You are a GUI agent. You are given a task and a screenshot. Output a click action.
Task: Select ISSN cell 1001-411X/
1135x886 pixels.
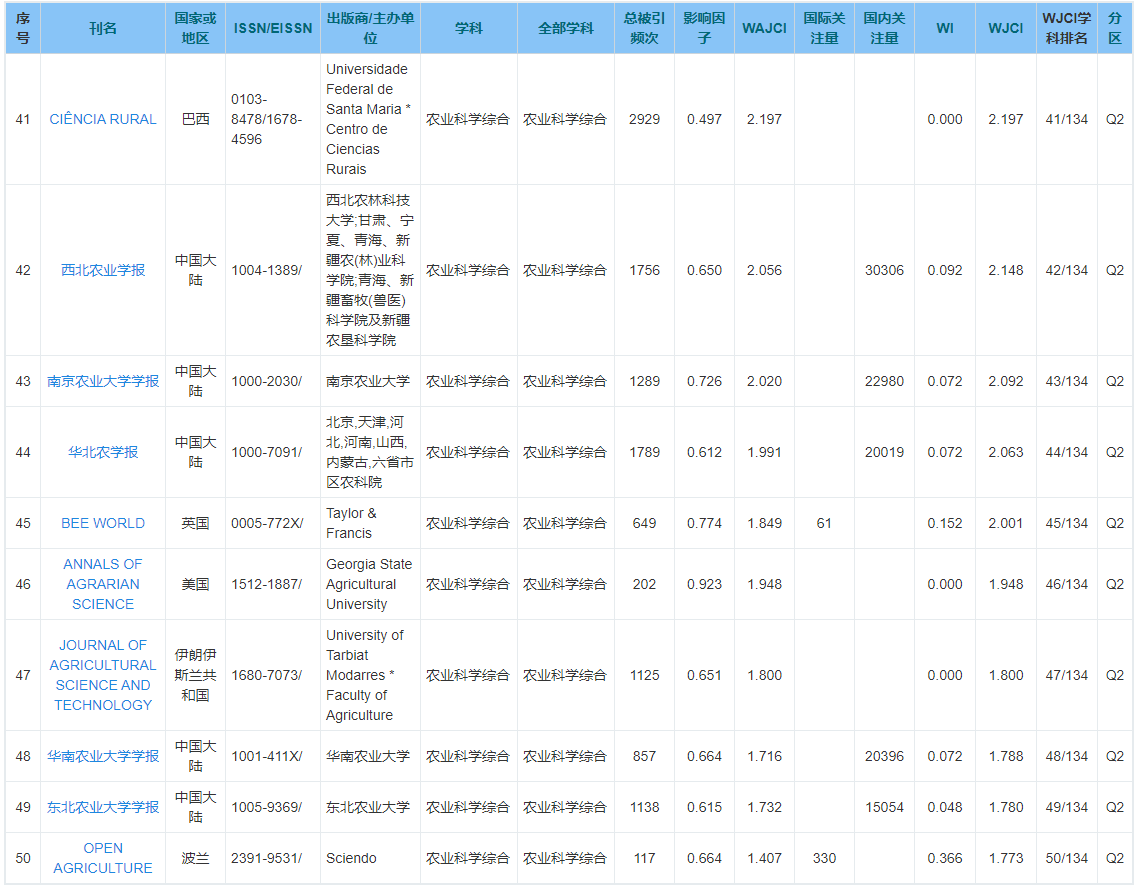[273, 756]
